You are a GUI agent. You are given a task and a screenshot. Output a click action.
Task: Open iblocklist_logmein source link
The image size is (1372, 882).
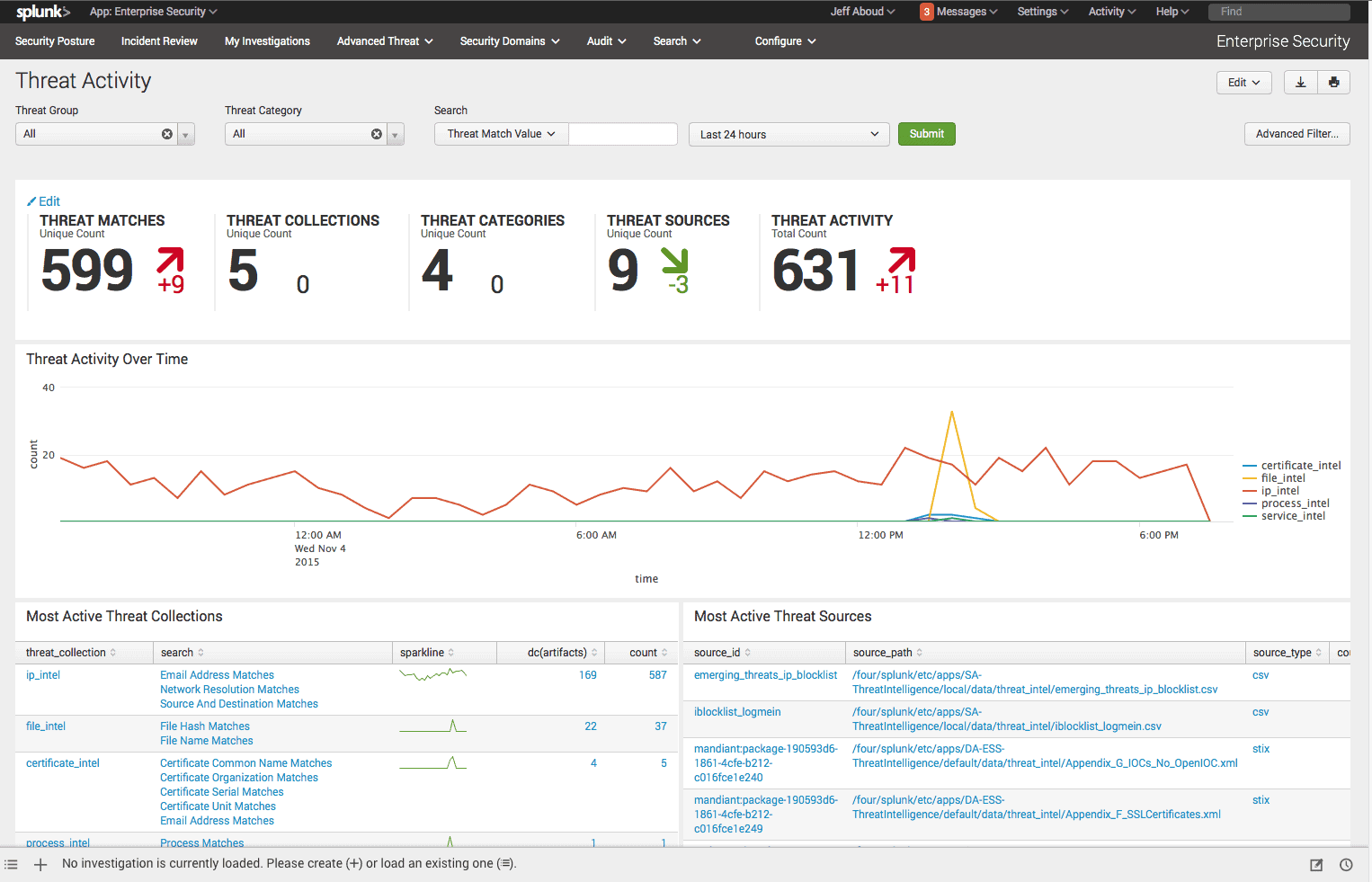(x=737, y=712)
